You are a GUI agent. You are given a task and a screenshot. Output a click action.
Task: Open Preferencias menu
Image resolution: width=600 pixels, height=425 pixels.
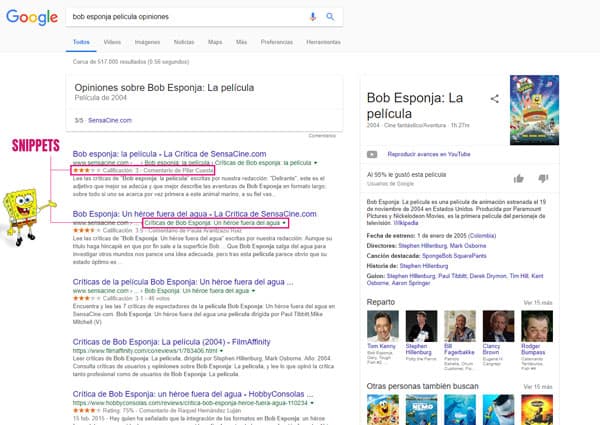pyautogui.click(x=277, y=42)
